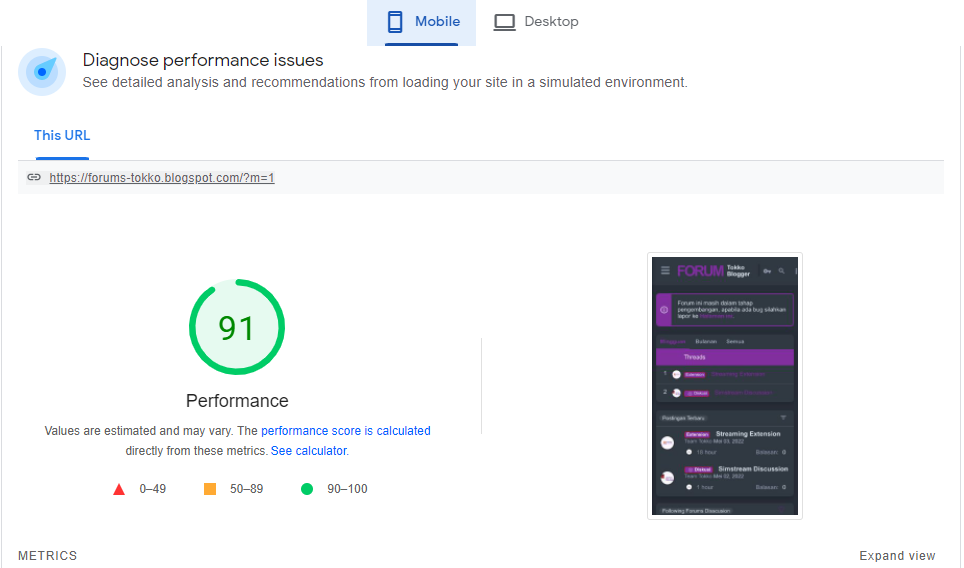Click the METRICS heading

(47, 556)
